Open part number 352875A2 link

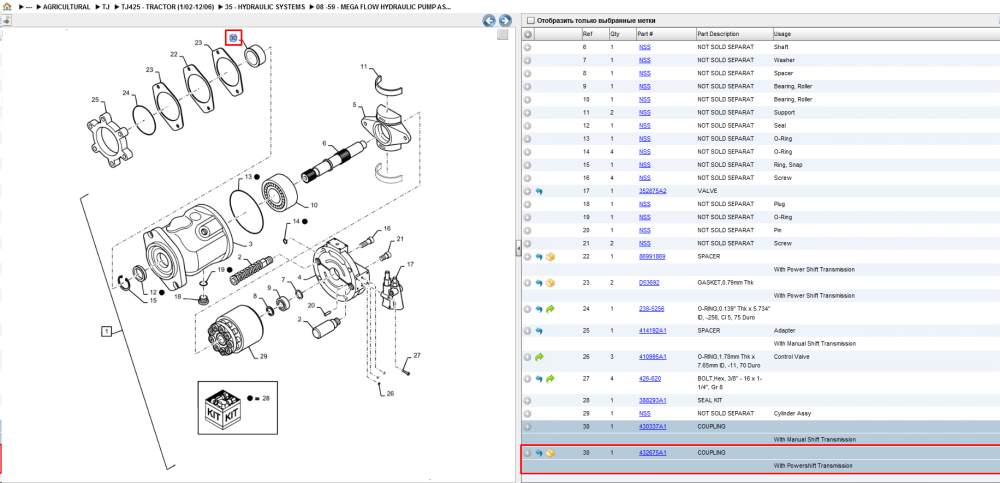652,191
